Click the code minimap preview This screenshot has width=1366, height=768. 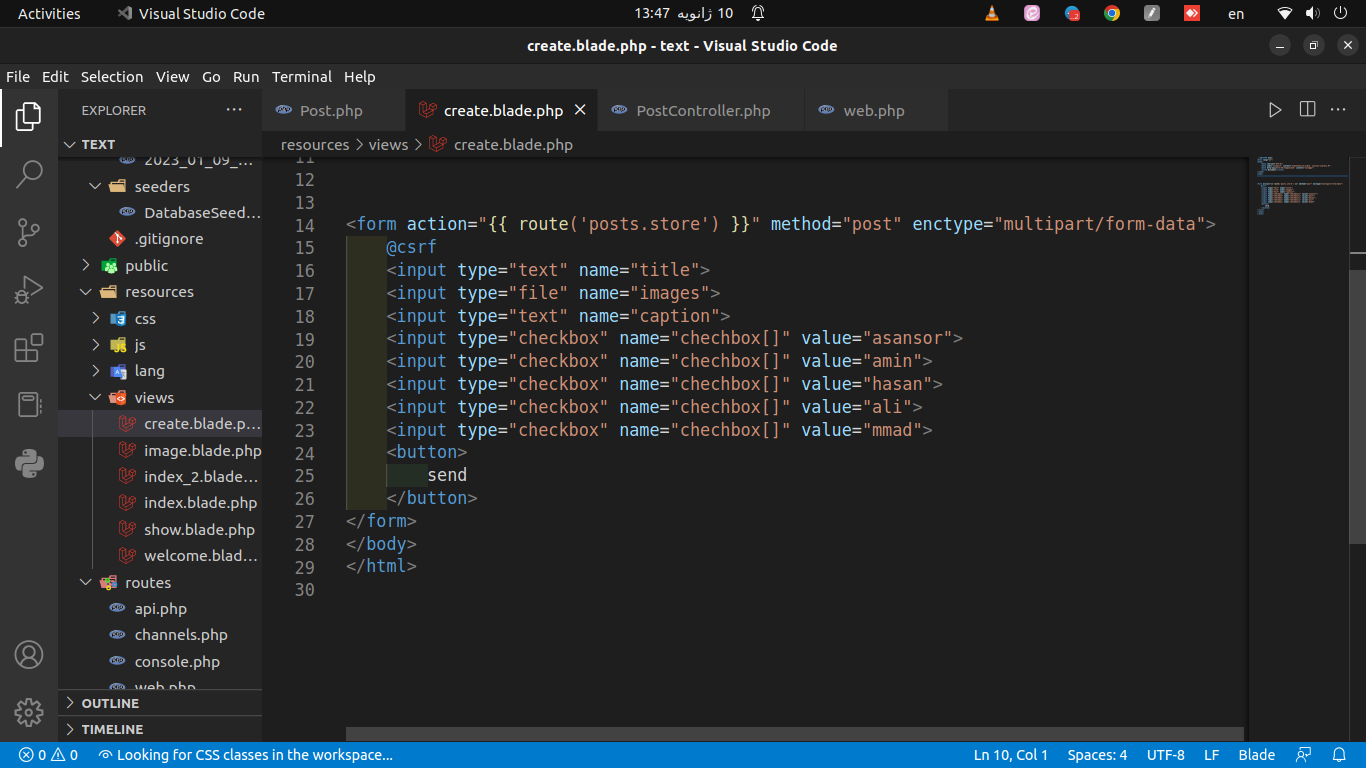[1300, 185]
